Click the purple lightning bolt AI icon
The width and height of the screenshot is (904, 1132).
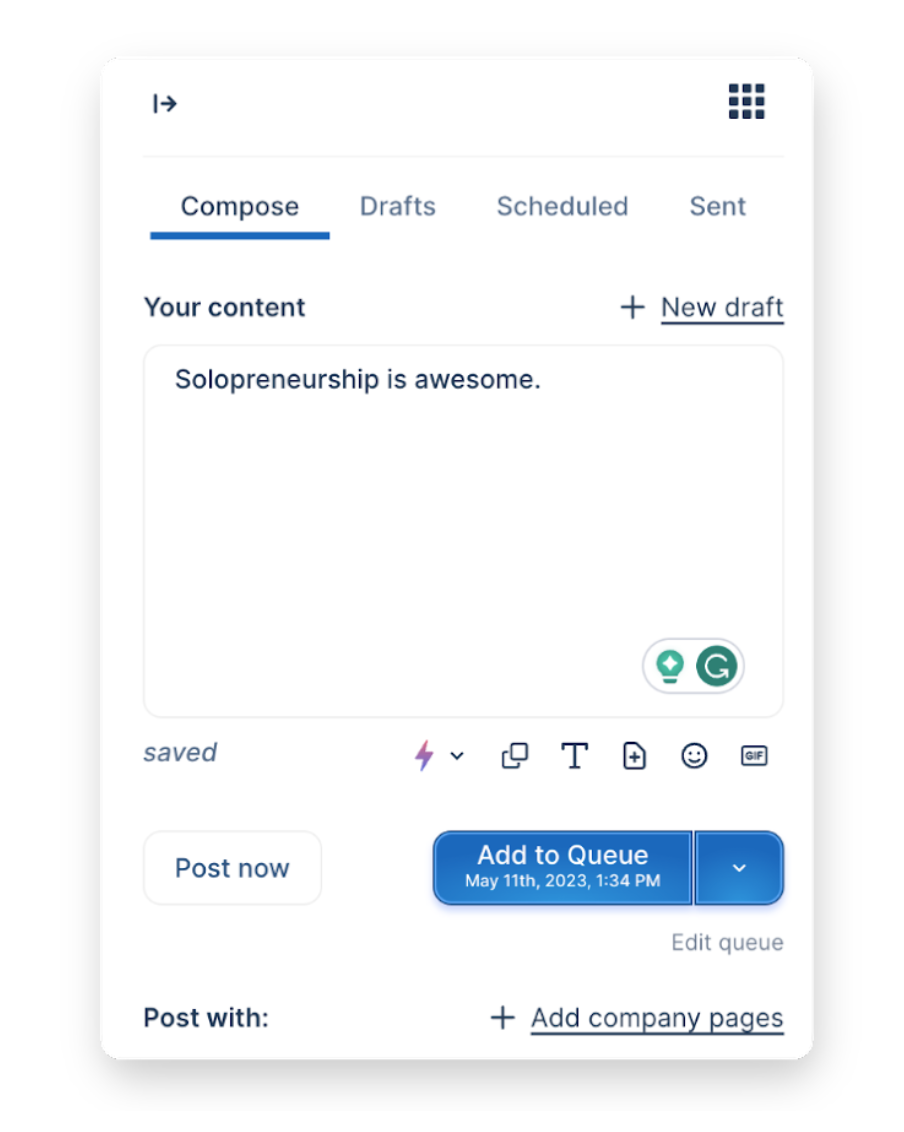[424, 756]
